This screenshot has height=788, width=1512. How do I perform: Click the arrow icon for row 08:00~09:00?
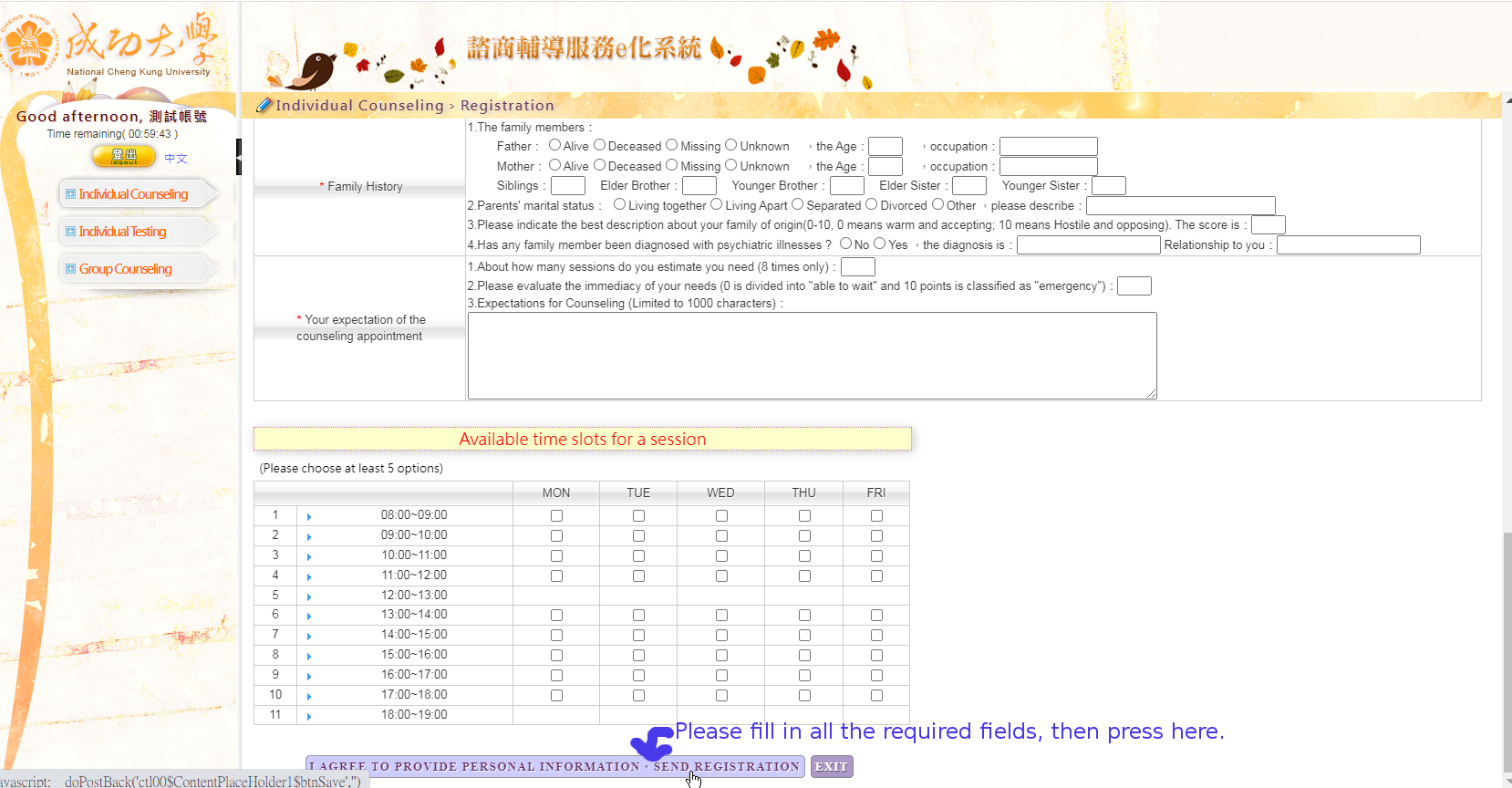click(x=309, y=517)
